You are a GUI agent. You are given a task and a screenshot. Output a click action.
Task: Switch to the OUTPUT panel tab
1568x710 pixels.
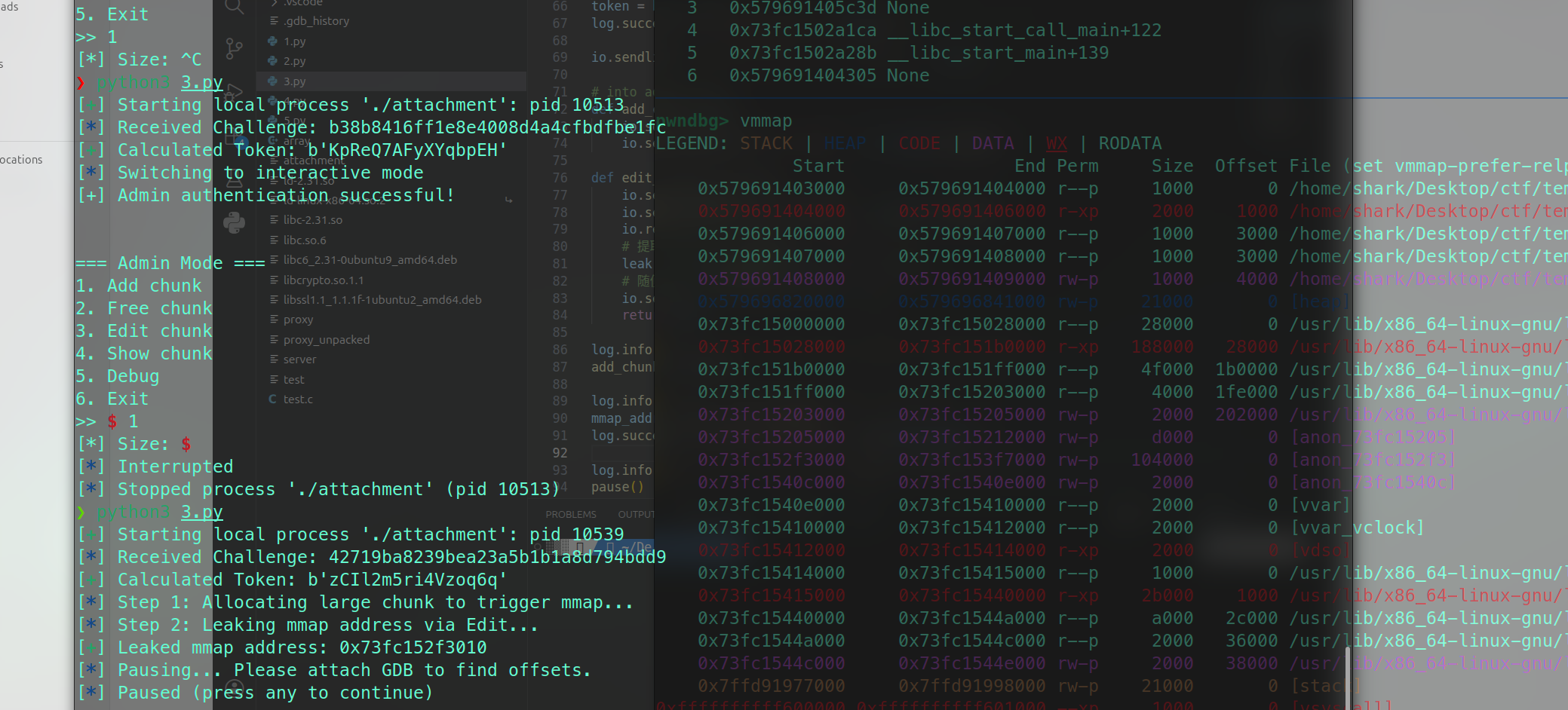[636, 515]
